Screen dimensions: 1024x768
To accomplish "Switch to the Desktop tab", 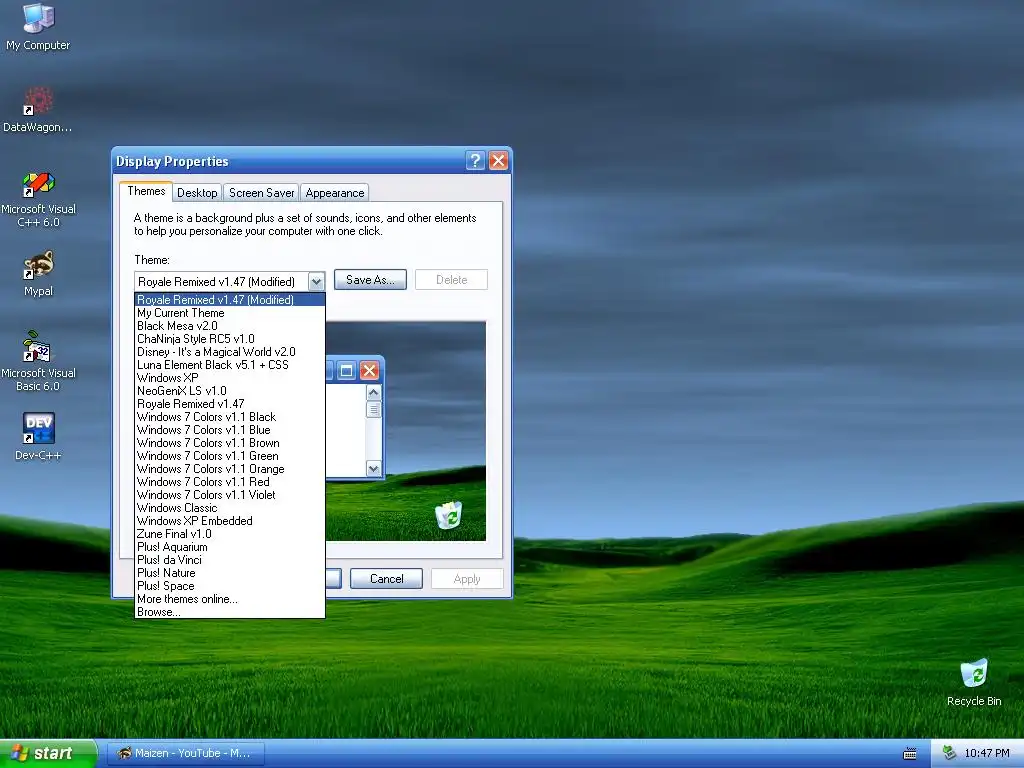I will (x=197, y=193).
